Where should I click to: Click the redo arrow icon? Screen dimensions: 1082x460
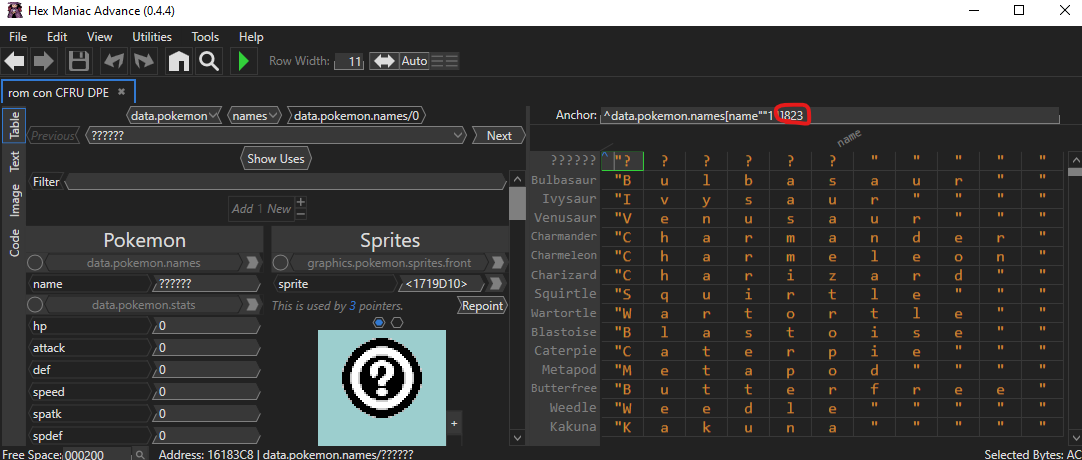pos(144,62)
